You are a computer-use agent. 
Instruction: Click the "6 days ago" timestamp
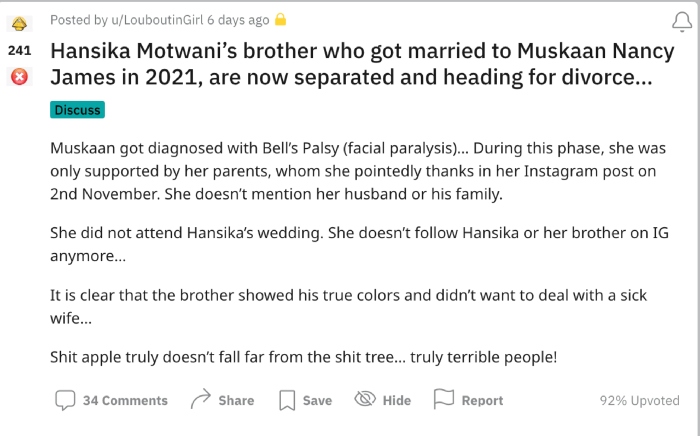pos(238,19)
